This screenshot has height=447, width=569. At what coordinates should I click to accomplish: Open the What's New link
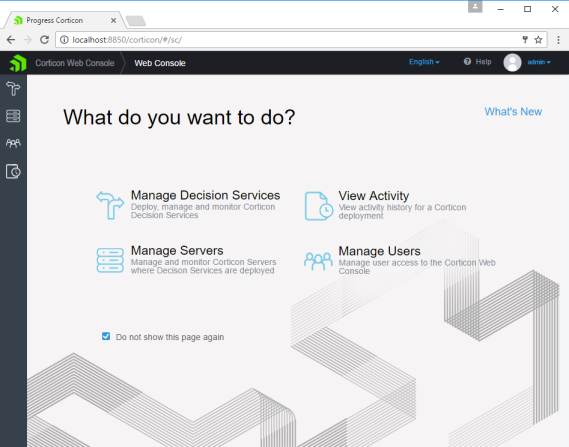(x=513, y=112)
